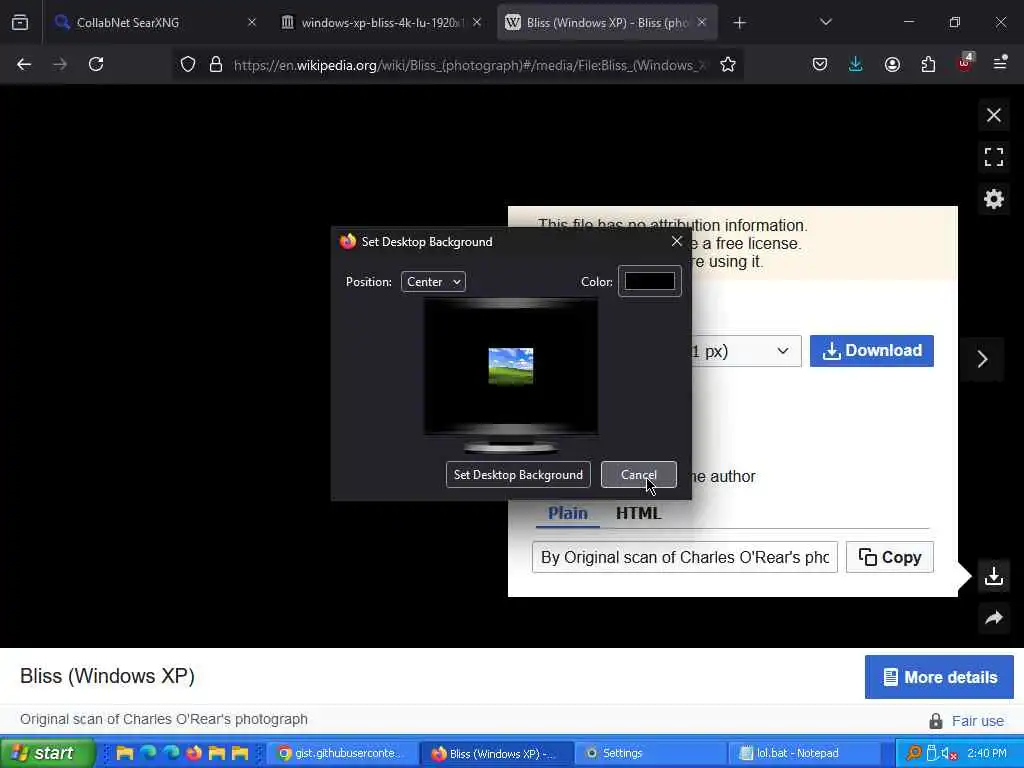Image resolution: width=1024 pixels, height=768 pixels.
Task: Show site security padlock info
Action: pos(216,64)
